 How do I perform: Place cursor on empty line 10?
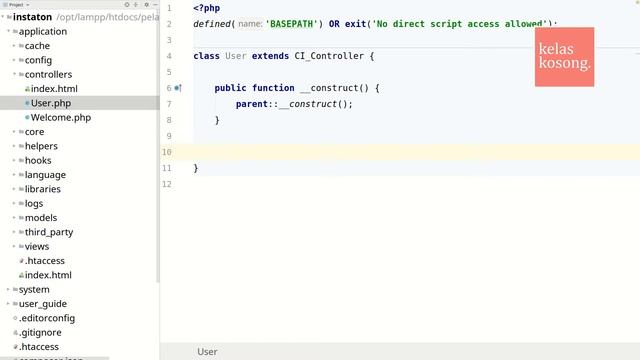click(400, 152)
